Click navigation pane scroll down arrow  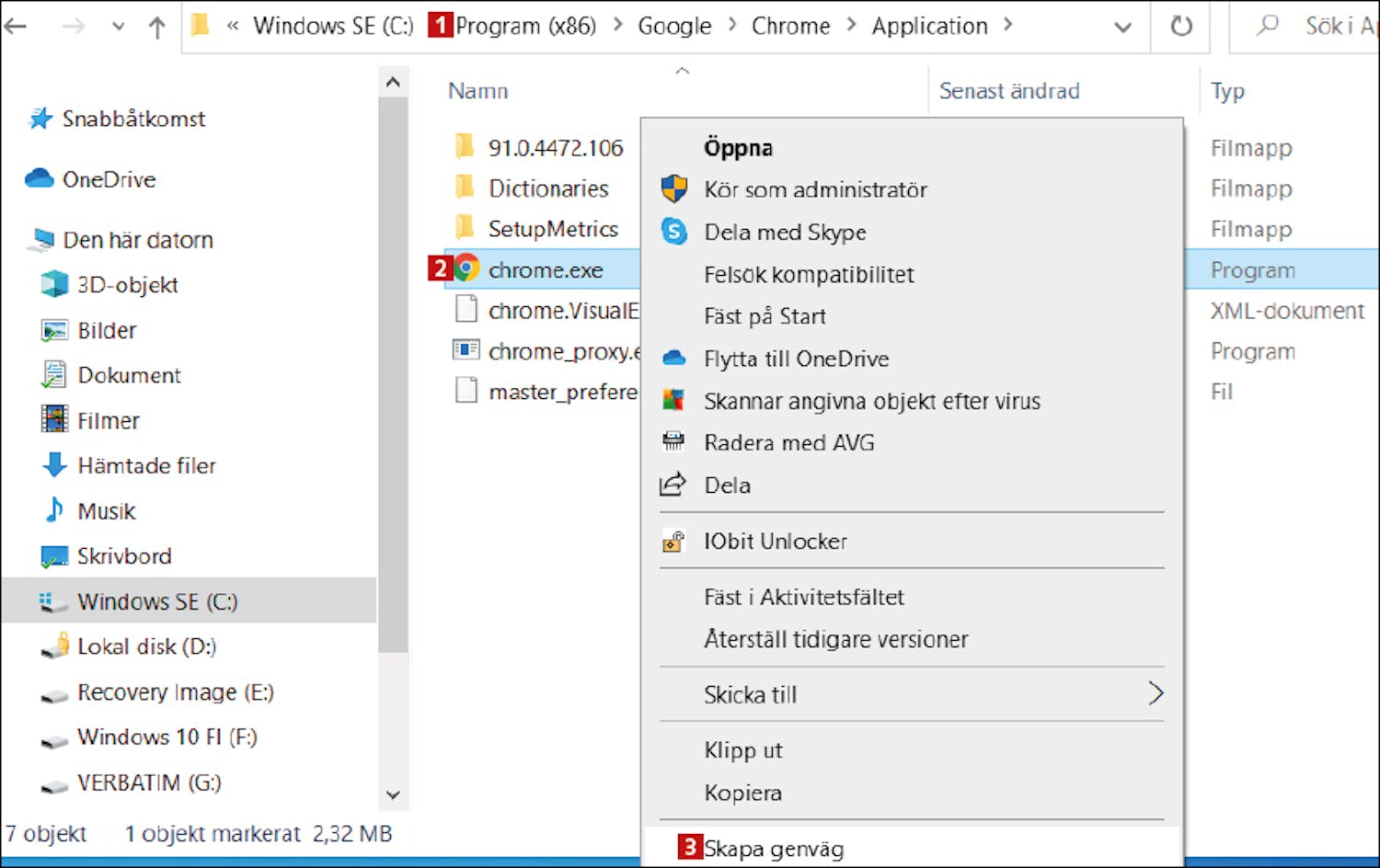(x=393, y=794)
